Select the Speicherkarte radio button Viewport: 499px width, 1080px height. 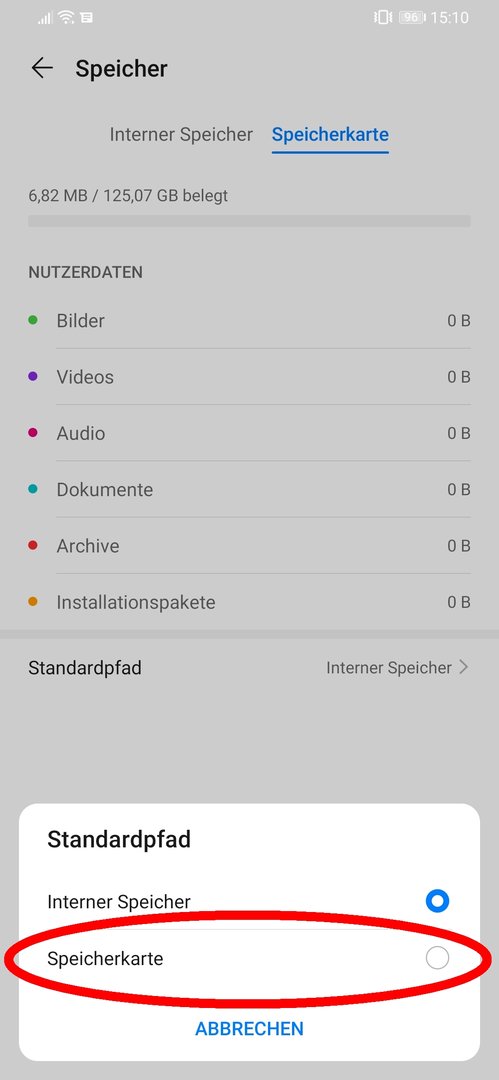pyautogui.click(x=437, y=957)
